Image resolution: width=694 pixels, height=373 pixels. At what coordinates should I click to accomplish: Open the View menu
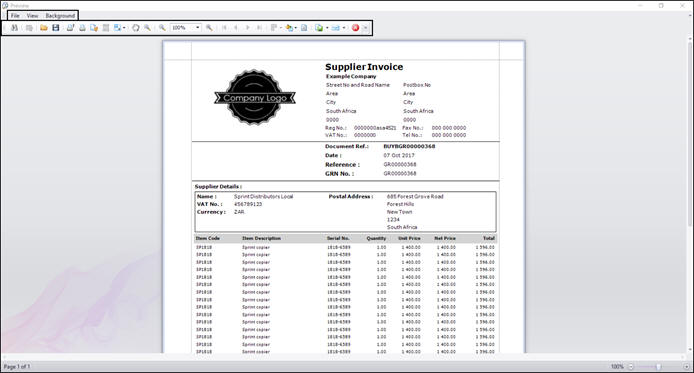(x=32, y=15)
